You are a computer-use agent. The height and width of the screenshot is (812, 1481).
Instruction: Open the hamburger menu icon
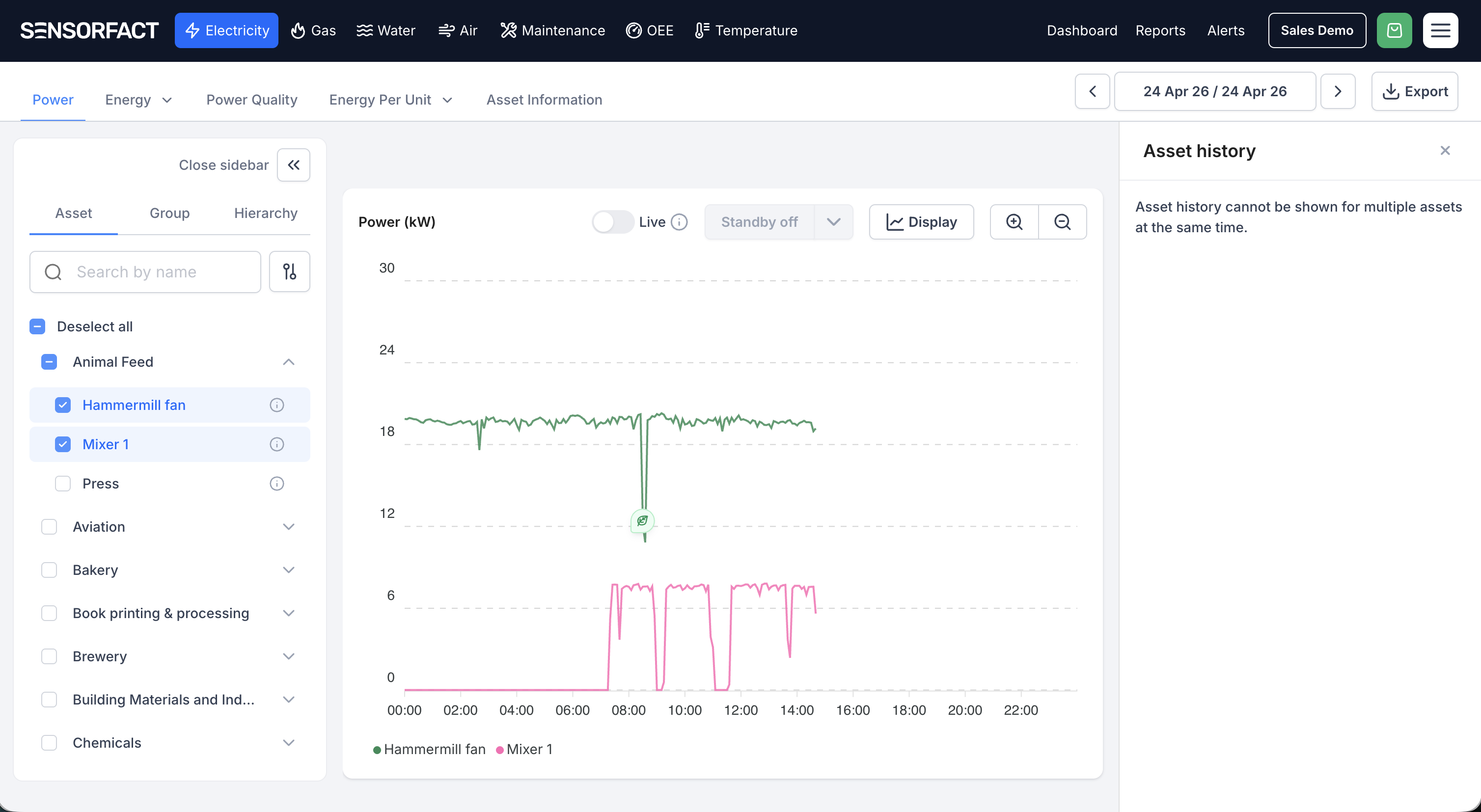click(x=1440, y=30)
